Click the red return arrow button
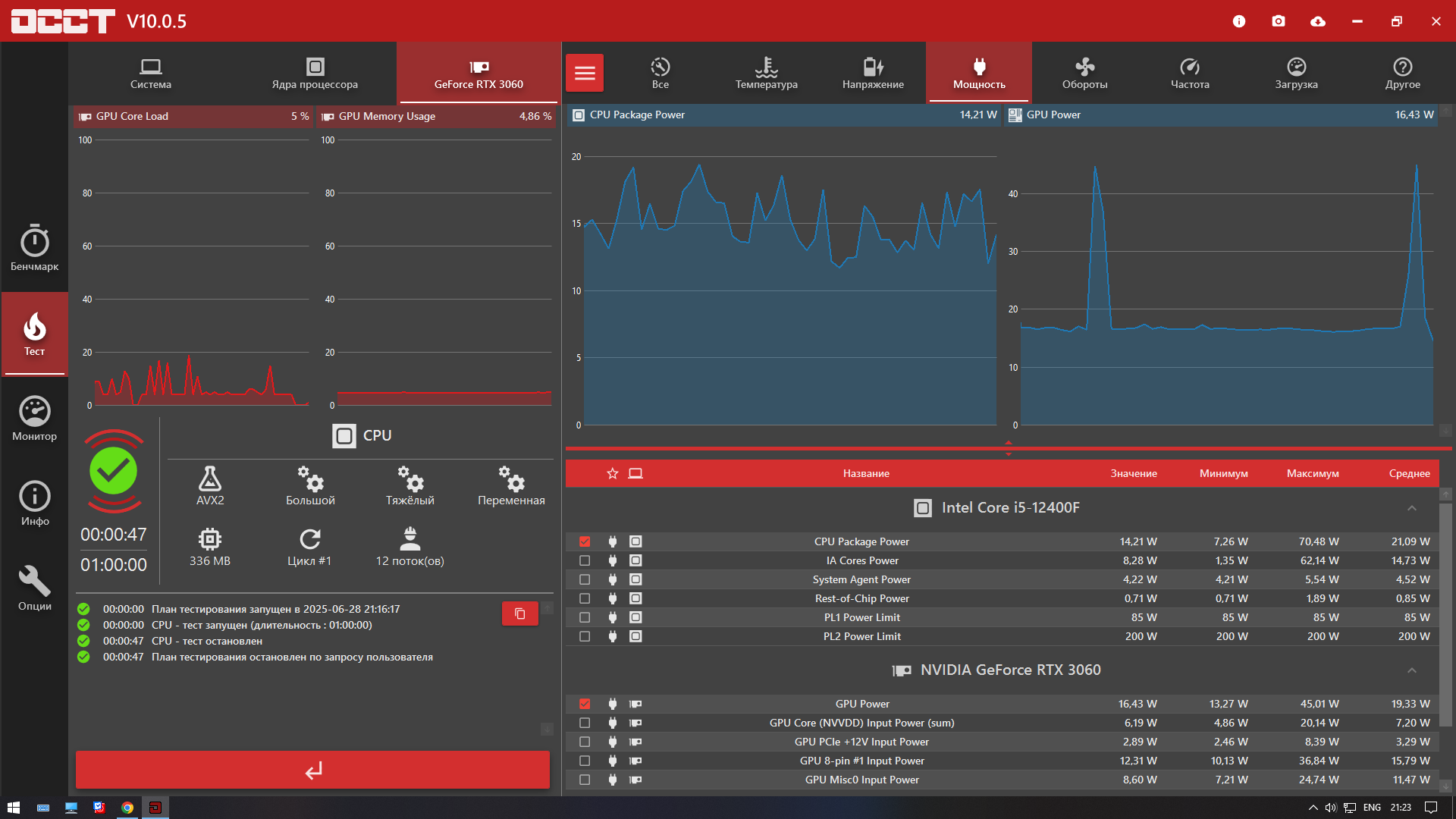The image size is (1456, 819). 312,770
